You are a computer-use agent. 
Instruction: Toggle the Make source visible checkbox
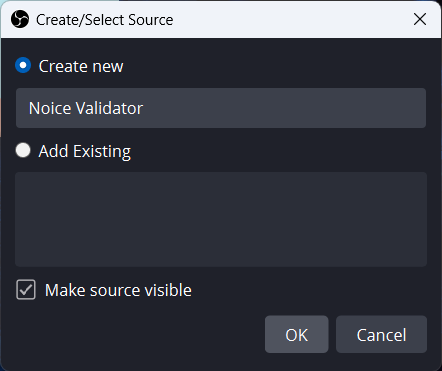coord(26,289)
